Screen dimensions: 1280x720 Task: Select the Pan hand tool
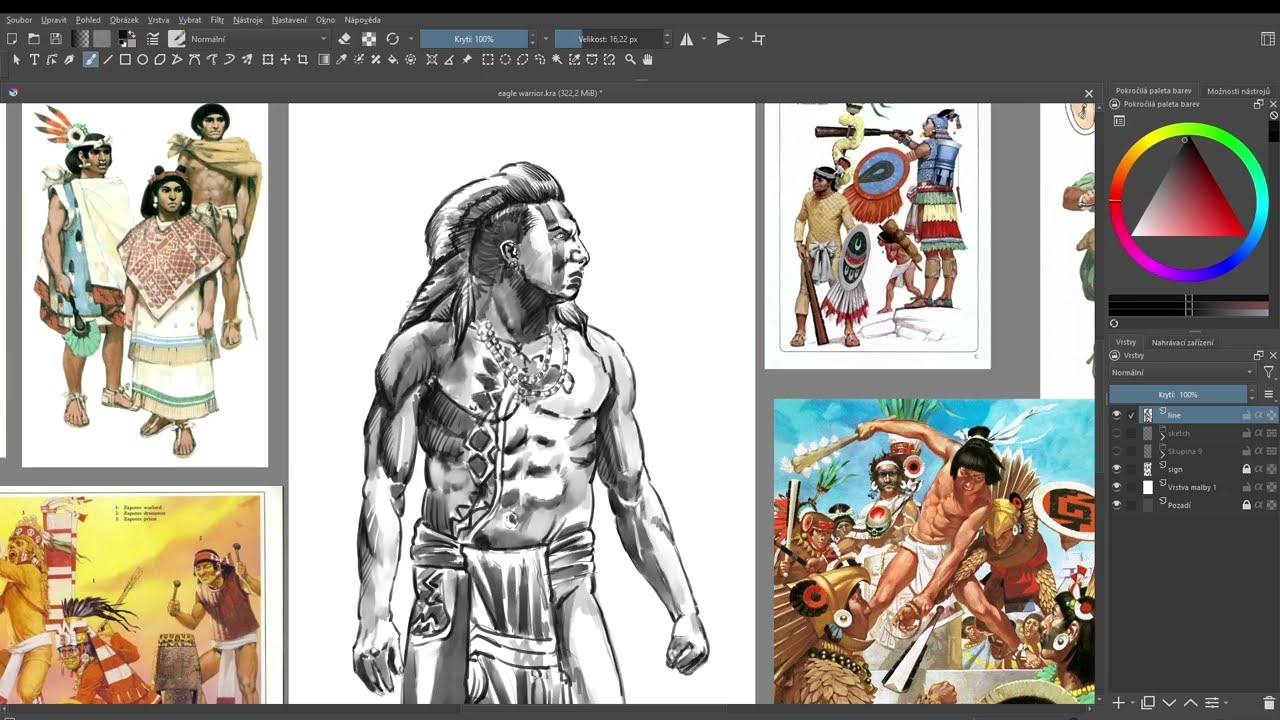648,60
